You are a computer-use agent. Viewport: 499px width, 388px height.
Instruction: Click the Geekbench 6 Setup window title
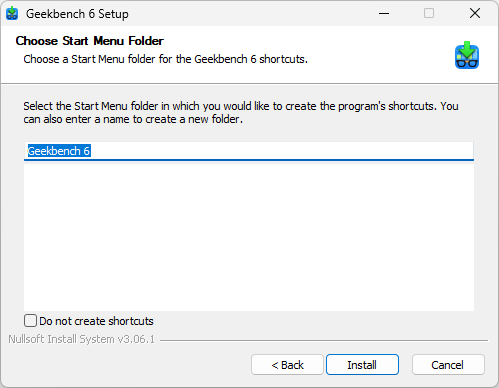(77, 14)
